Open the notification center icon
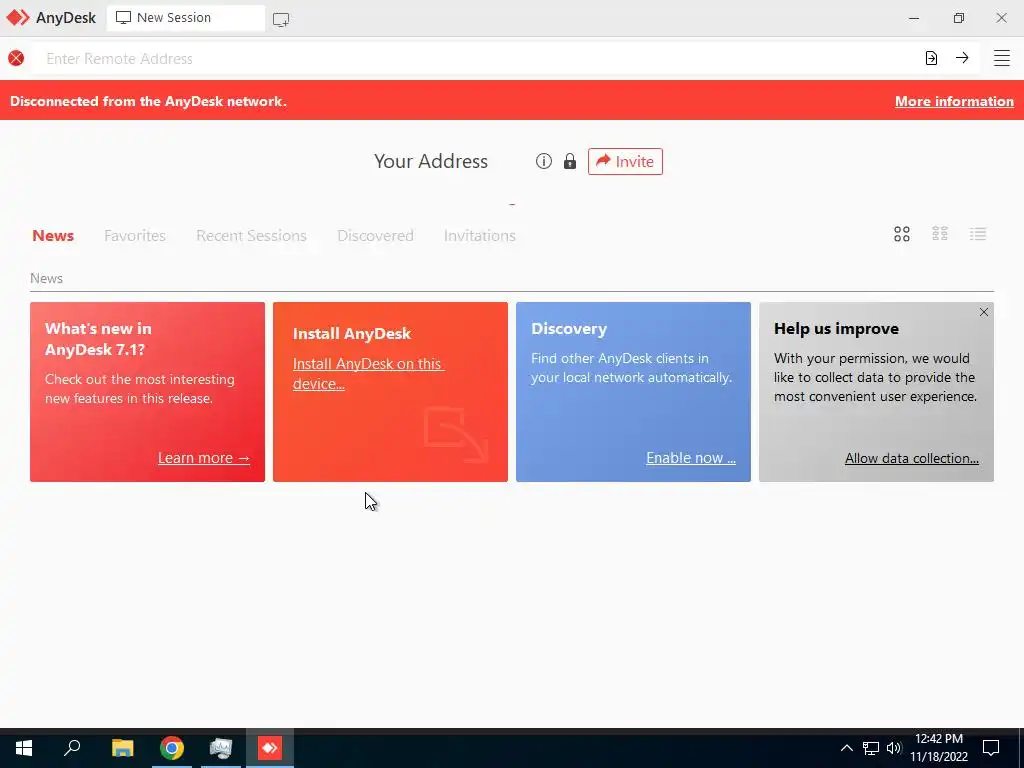Screen dimensions: 1024x768 (991, 747)
